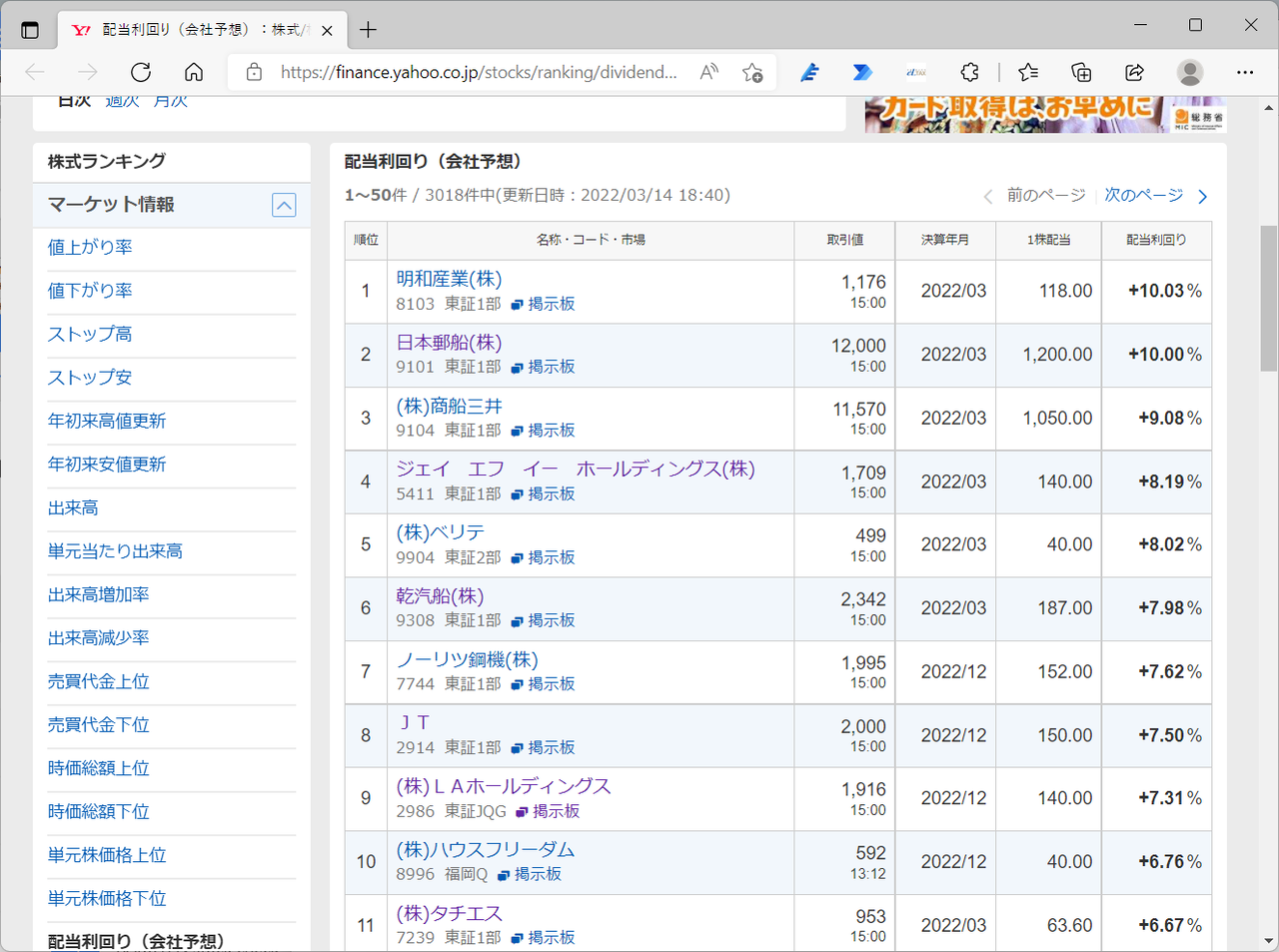
Task: Open the browser profile avatar
Action: [x=1189, y=72]
